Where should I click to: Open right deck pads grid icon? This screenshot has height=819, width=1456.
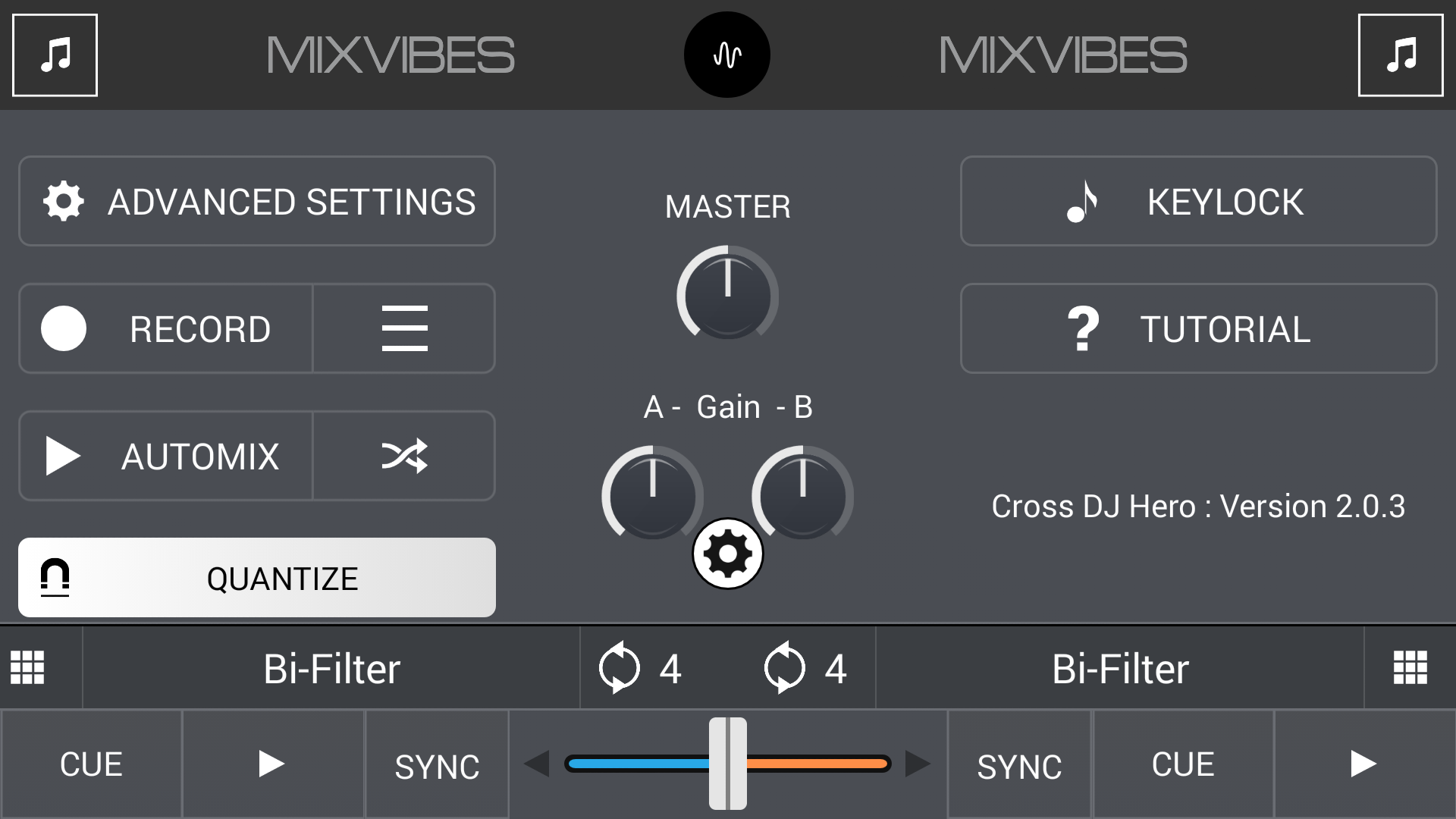(1410, 668)
